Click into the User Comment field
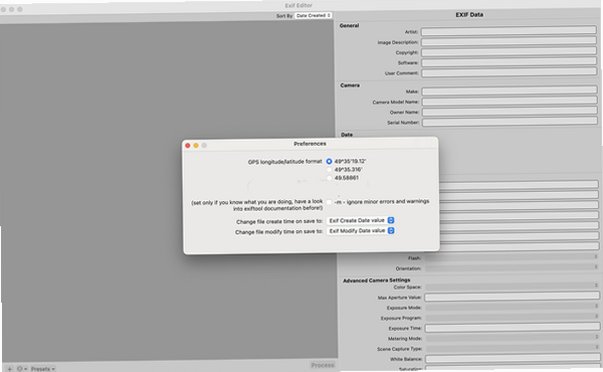 508,72
